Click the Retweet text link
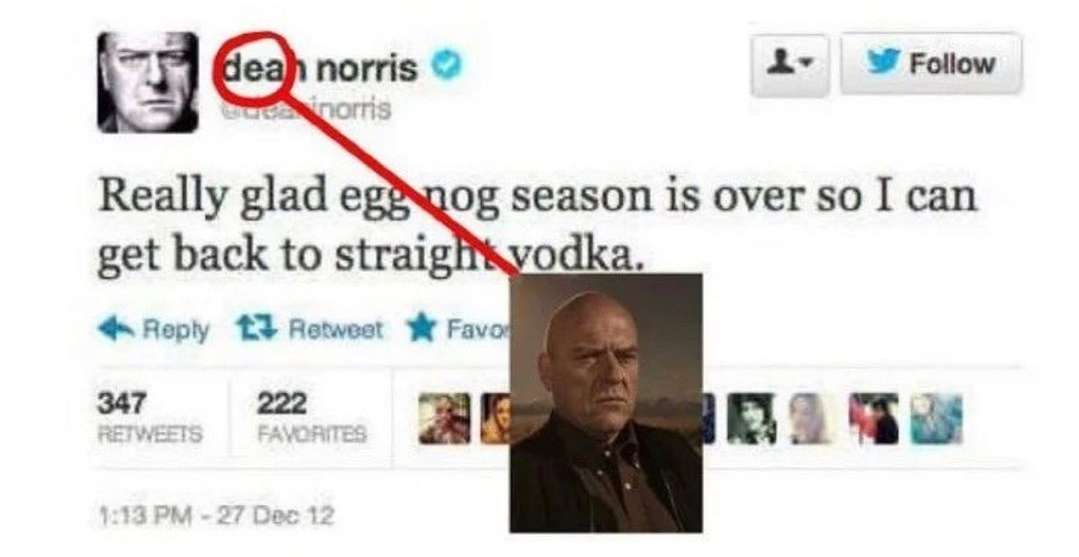The image size is (1079, 557). click(336, 328)
